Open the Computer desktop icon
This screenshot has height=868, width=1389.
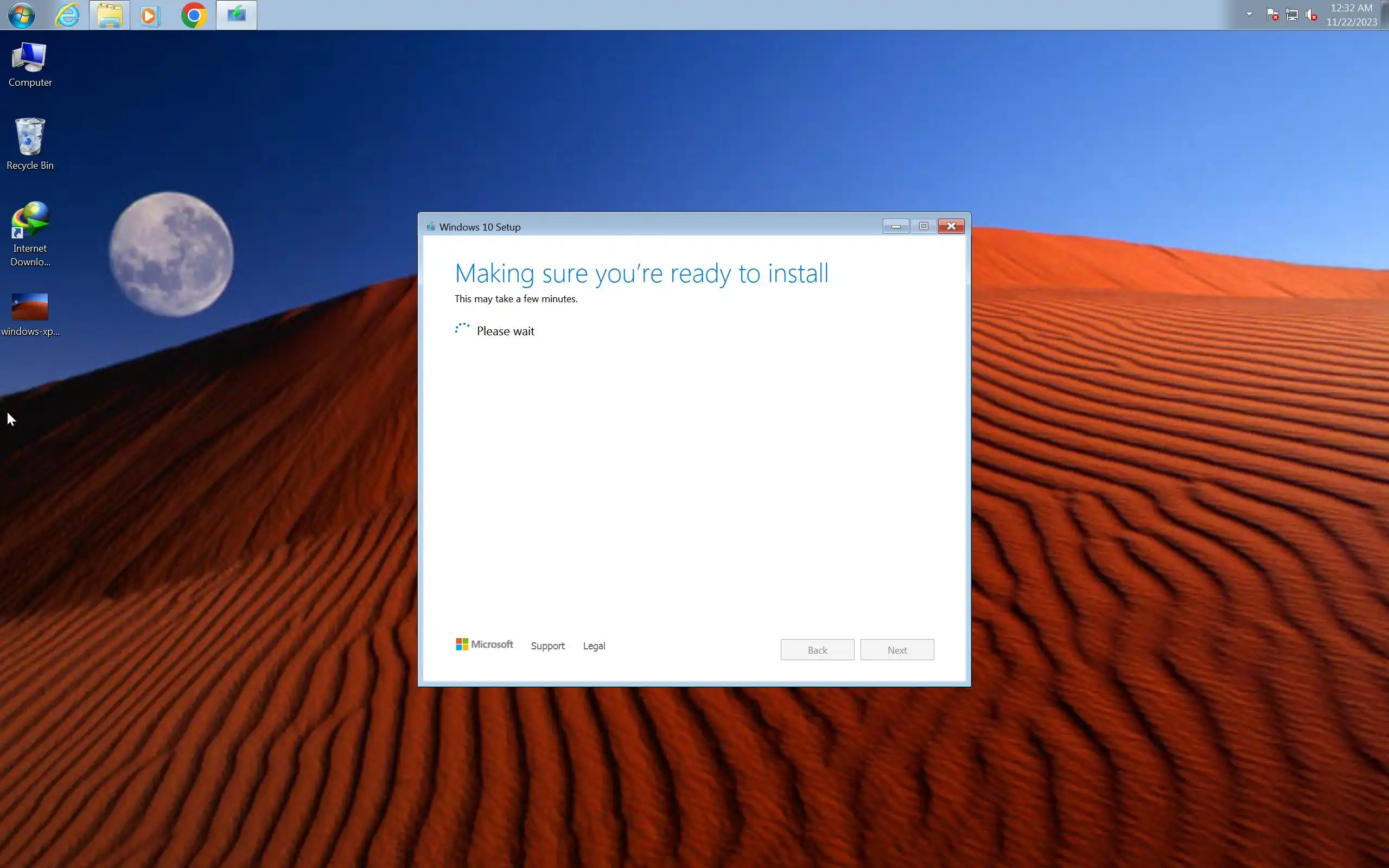click(30, 63)
